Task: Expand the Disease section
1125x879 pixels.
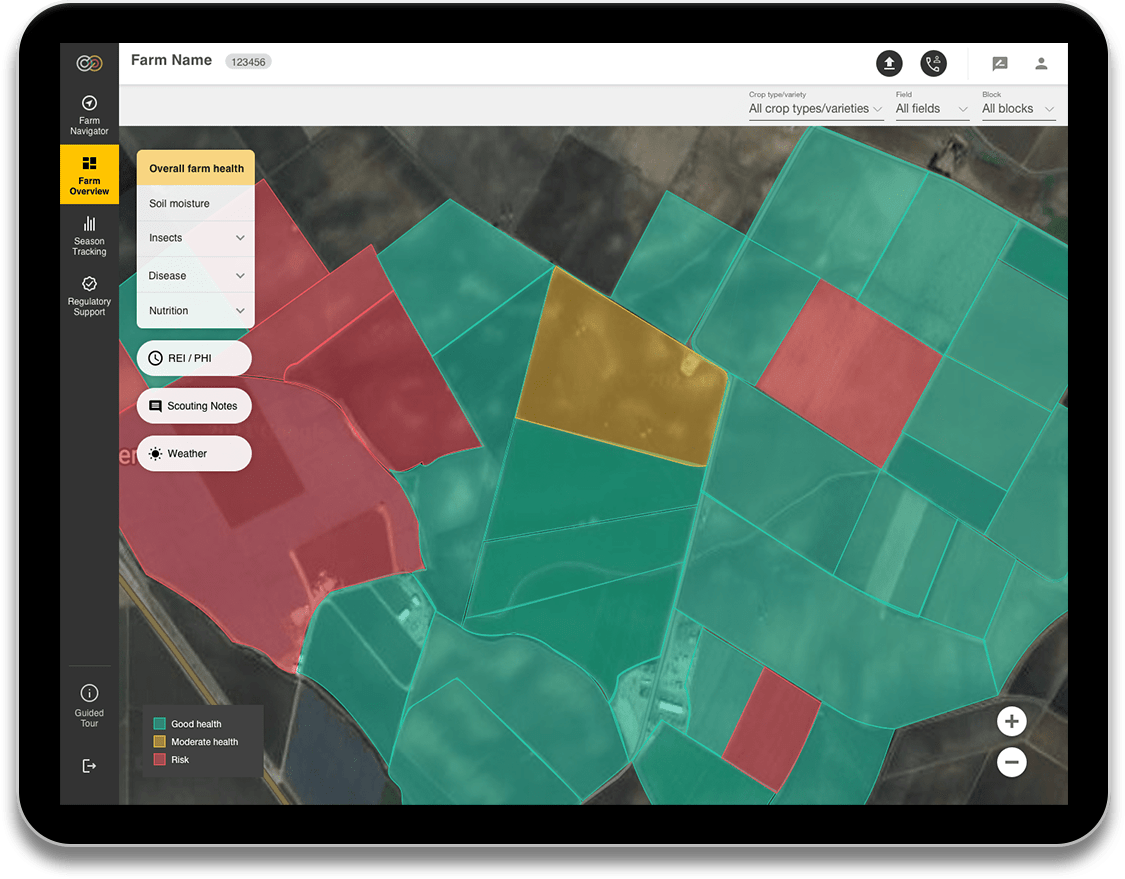Action: click(240, 276)
